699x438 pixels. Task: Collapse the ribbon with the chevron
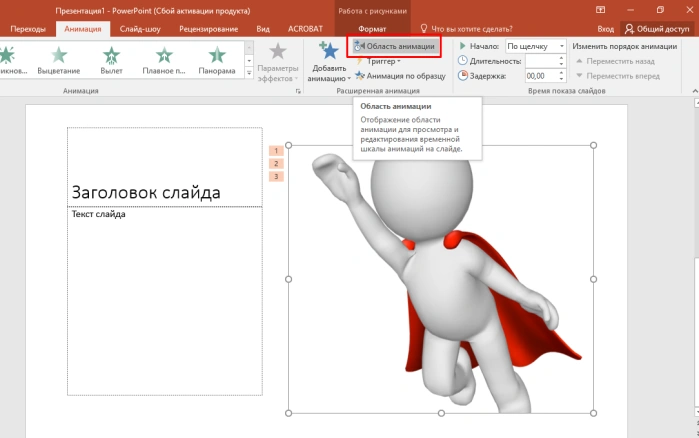[695, 91]
